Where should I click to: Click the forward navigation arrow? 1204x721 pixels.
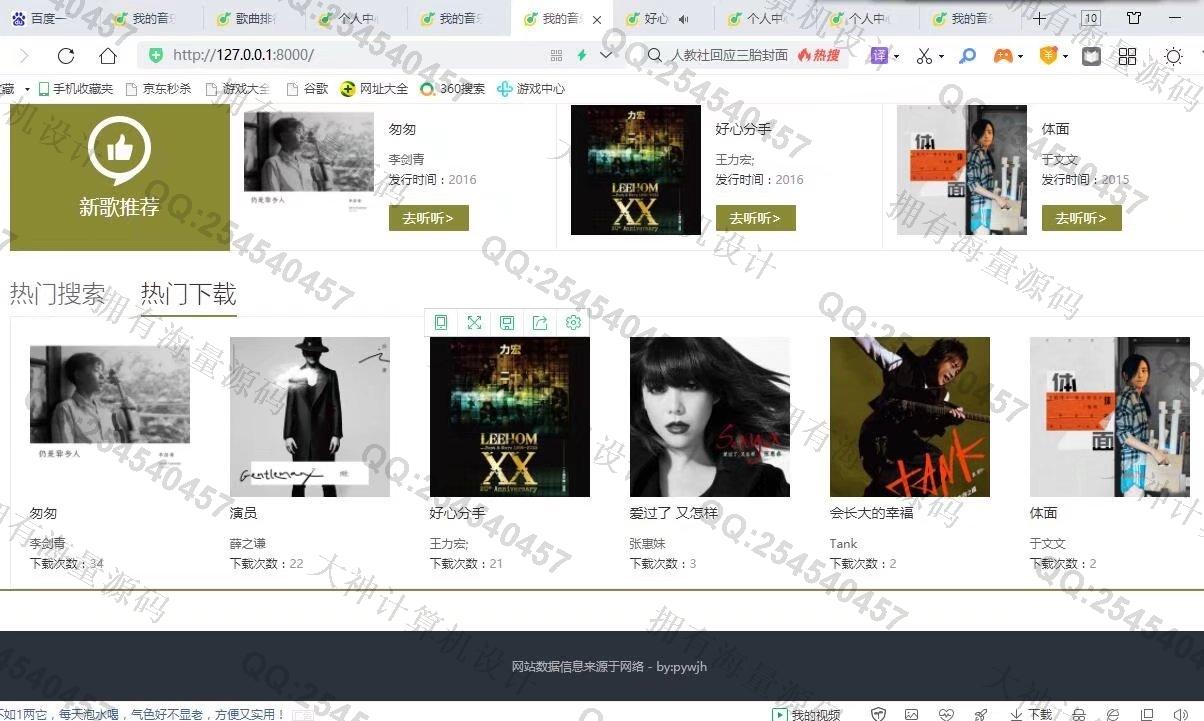tap(24, 56)
